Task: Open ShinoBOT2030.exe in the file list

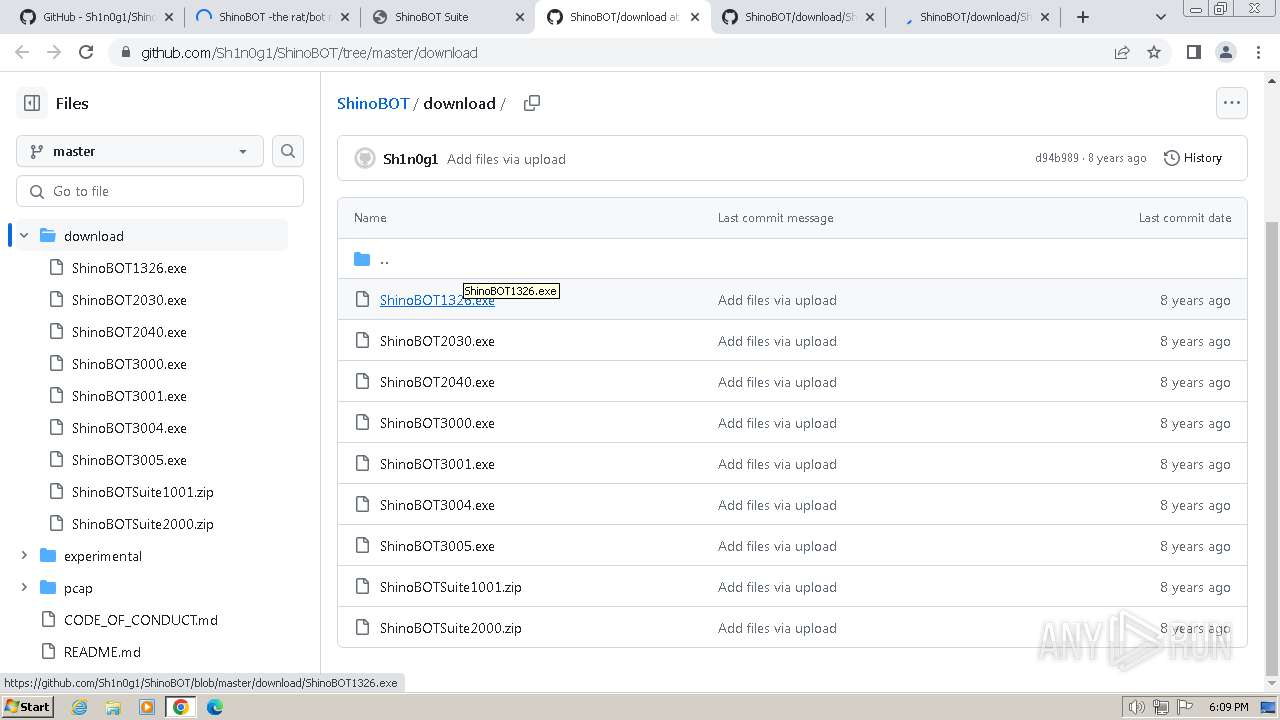Action: (x=437, y=341)
